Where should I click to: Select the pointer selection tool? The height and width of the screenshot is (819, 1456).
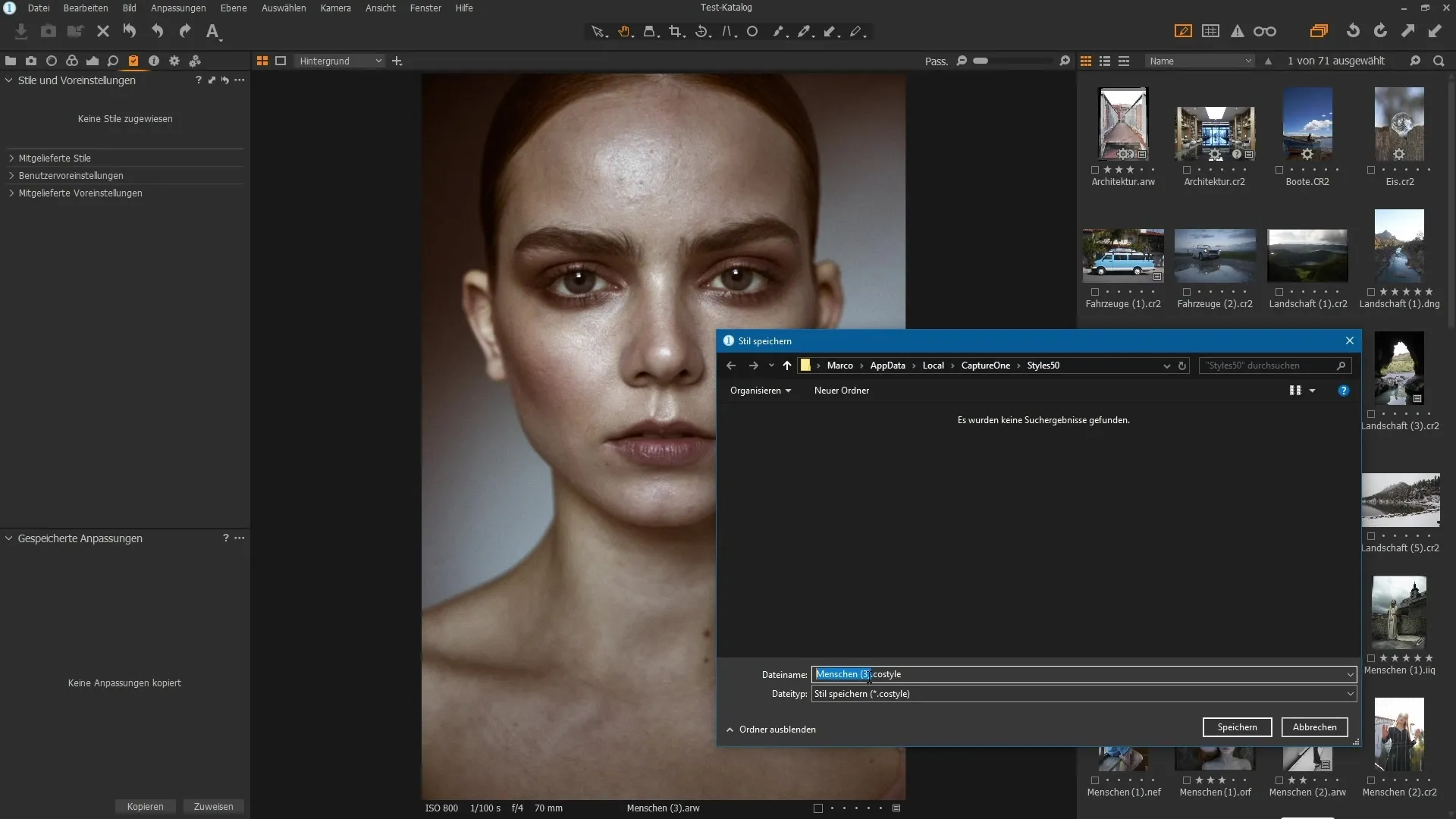click(598, 32)
